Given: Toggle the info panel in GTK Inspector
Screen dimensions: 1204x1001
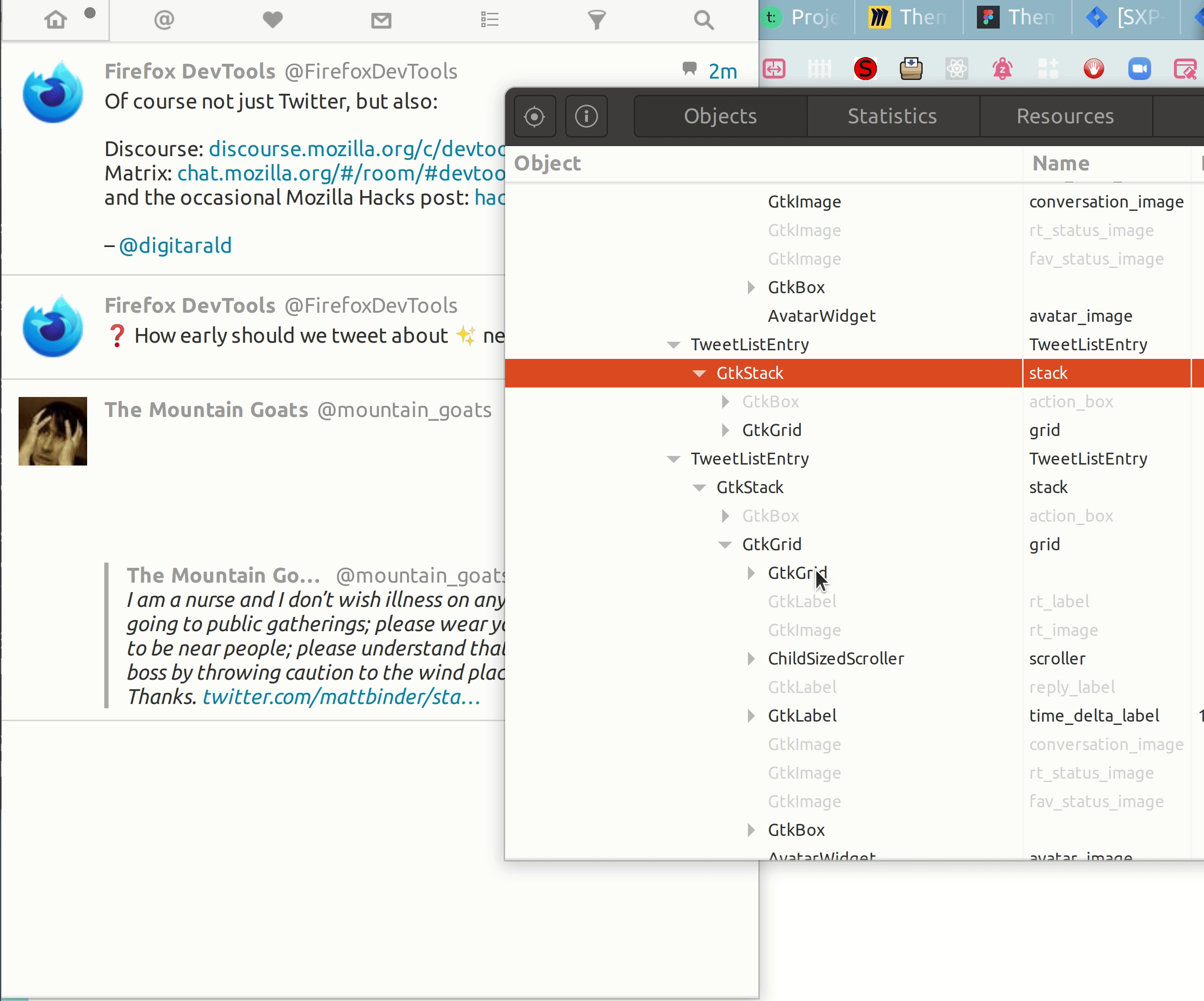Looking at the screenshot, I should point(586,117).
